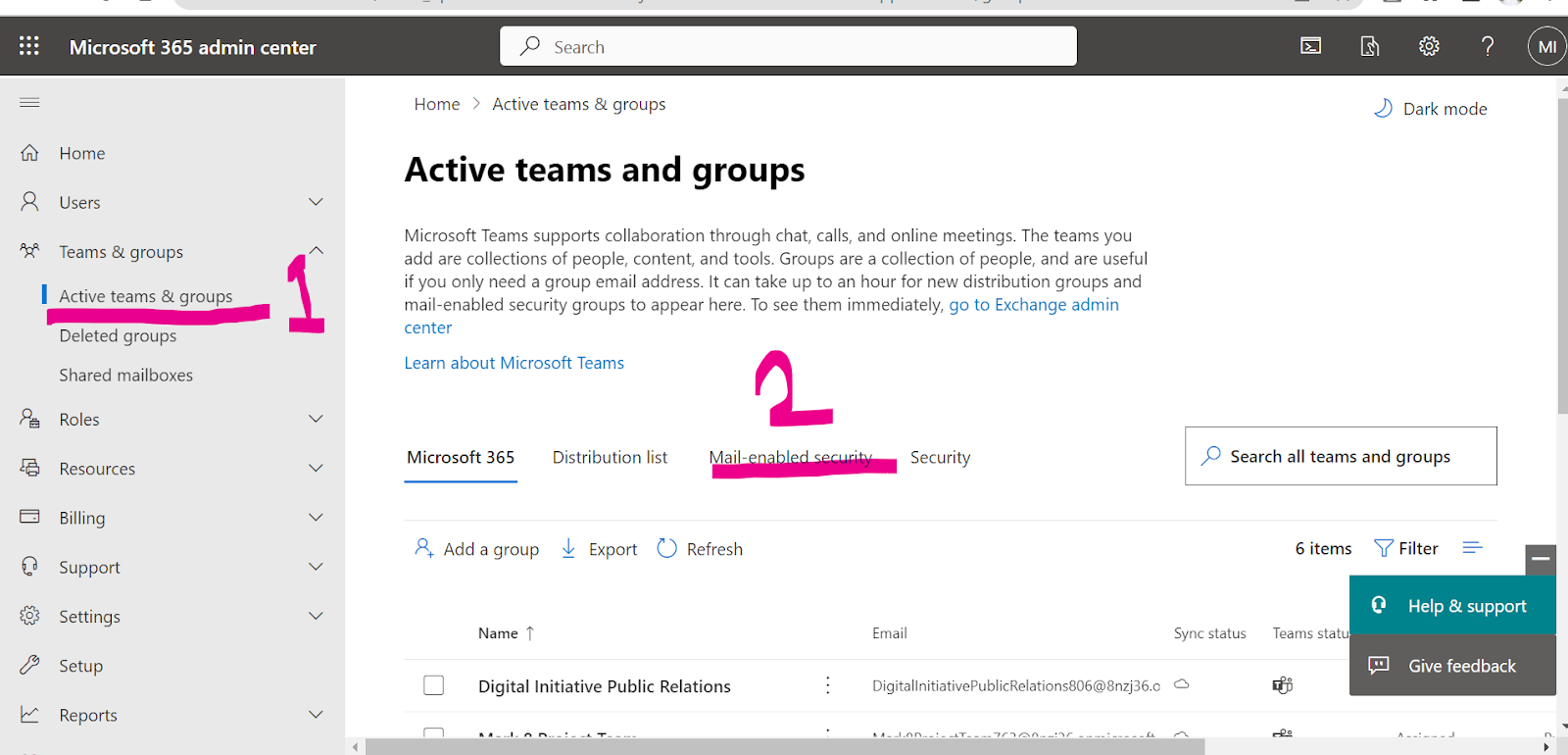1568x755 pixels.
Task: Switch to the Security tab
Action: coord(940,458)
